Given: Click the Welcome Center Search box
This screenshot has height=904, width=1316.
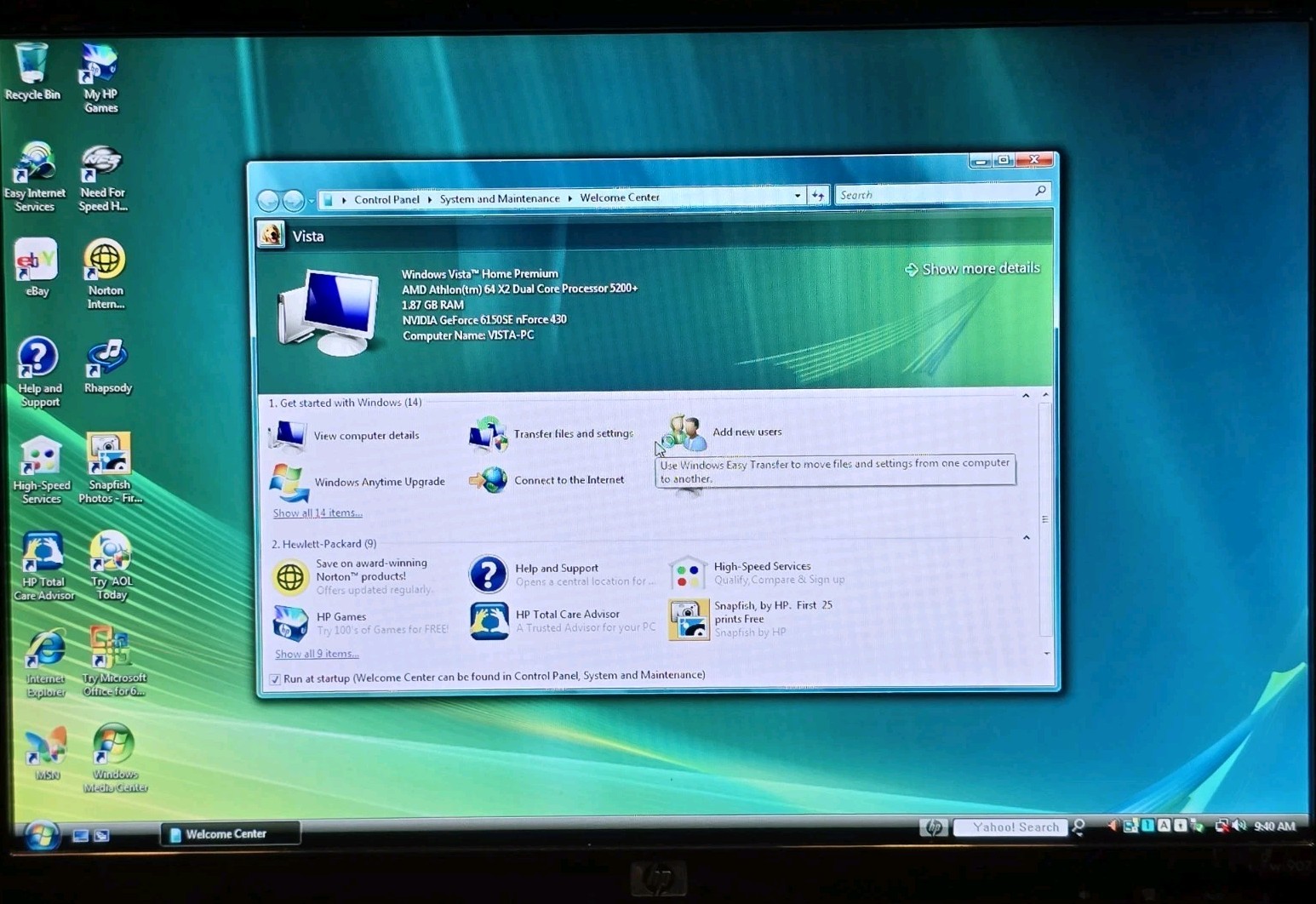Looking at the screenshot, I should click(942, 195).
